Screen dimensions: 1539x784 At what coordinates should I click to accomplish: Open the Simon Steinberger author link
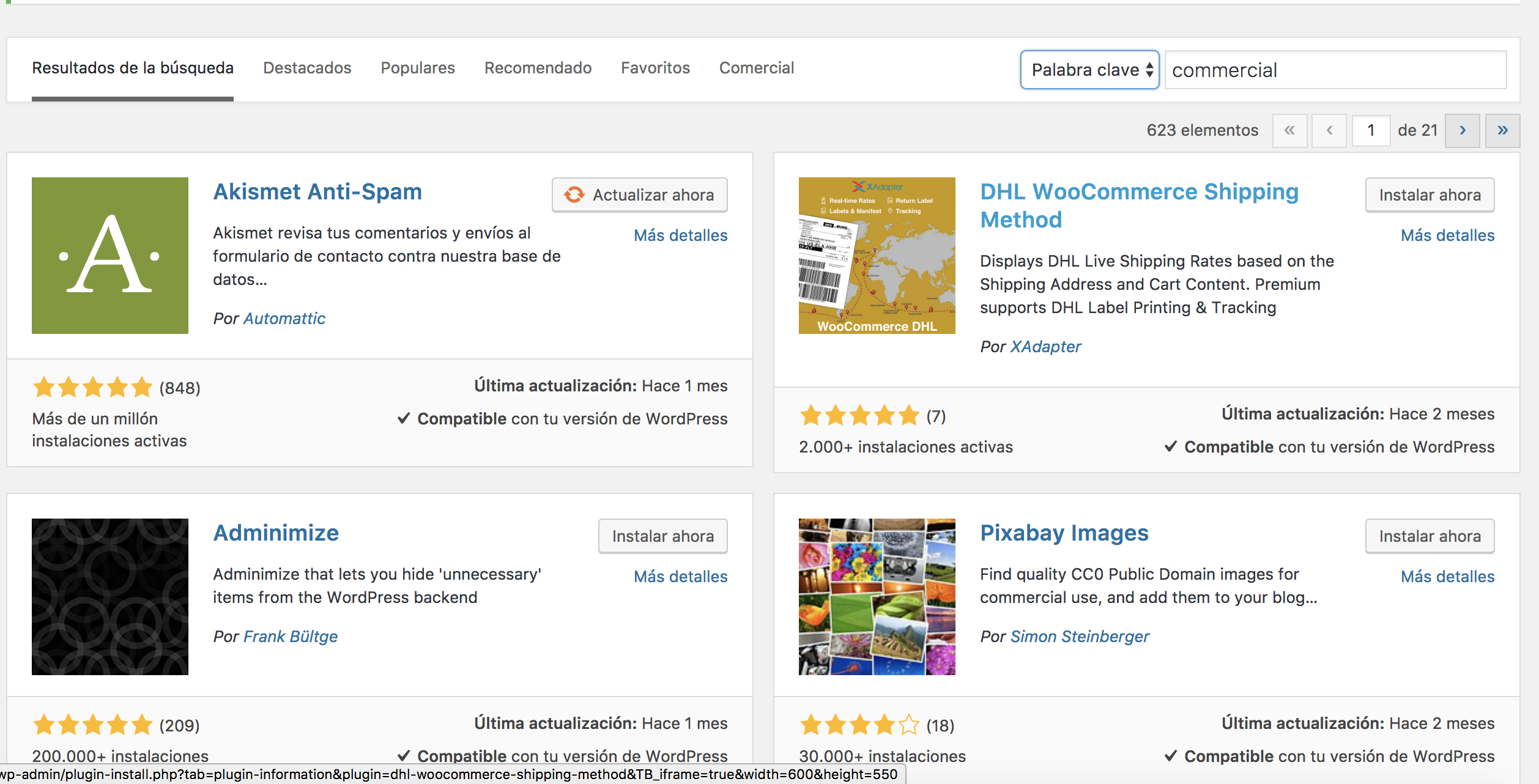click(1080, 637)
